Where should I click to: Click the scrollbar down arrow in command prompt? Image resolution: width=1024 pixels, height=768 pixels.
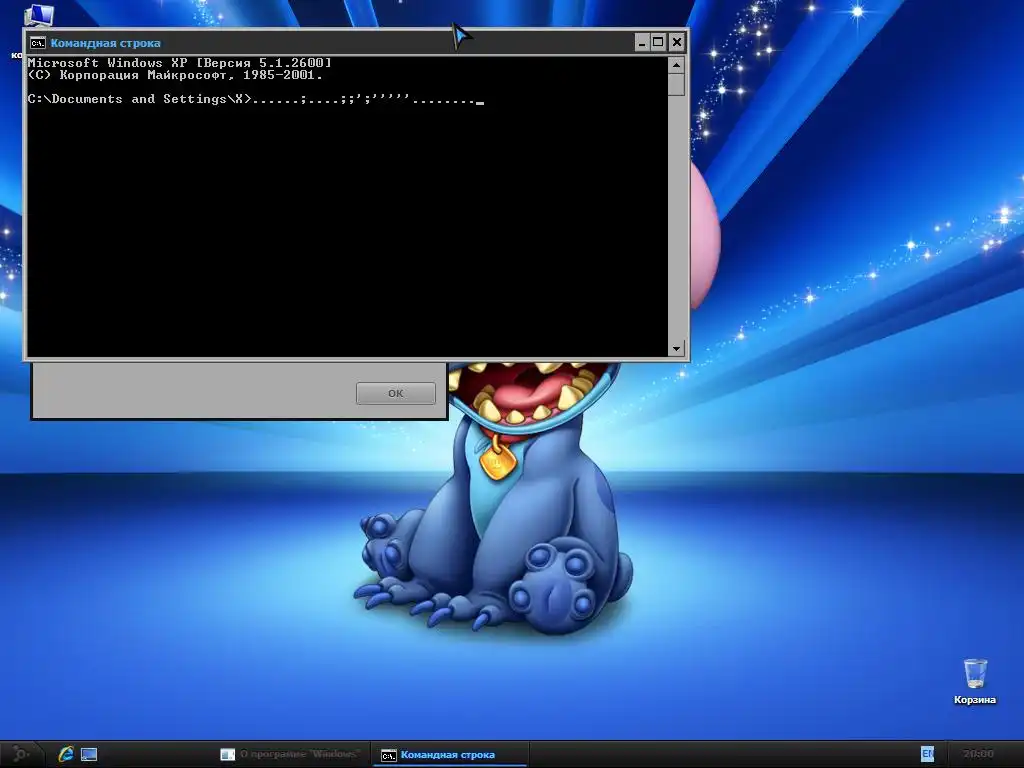(676, 349)
